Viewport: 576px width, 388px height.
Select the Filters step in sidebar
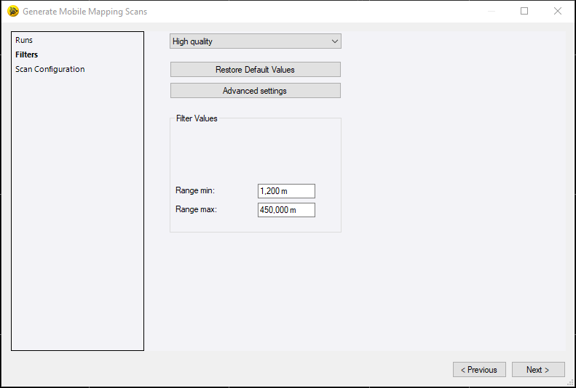26,55
